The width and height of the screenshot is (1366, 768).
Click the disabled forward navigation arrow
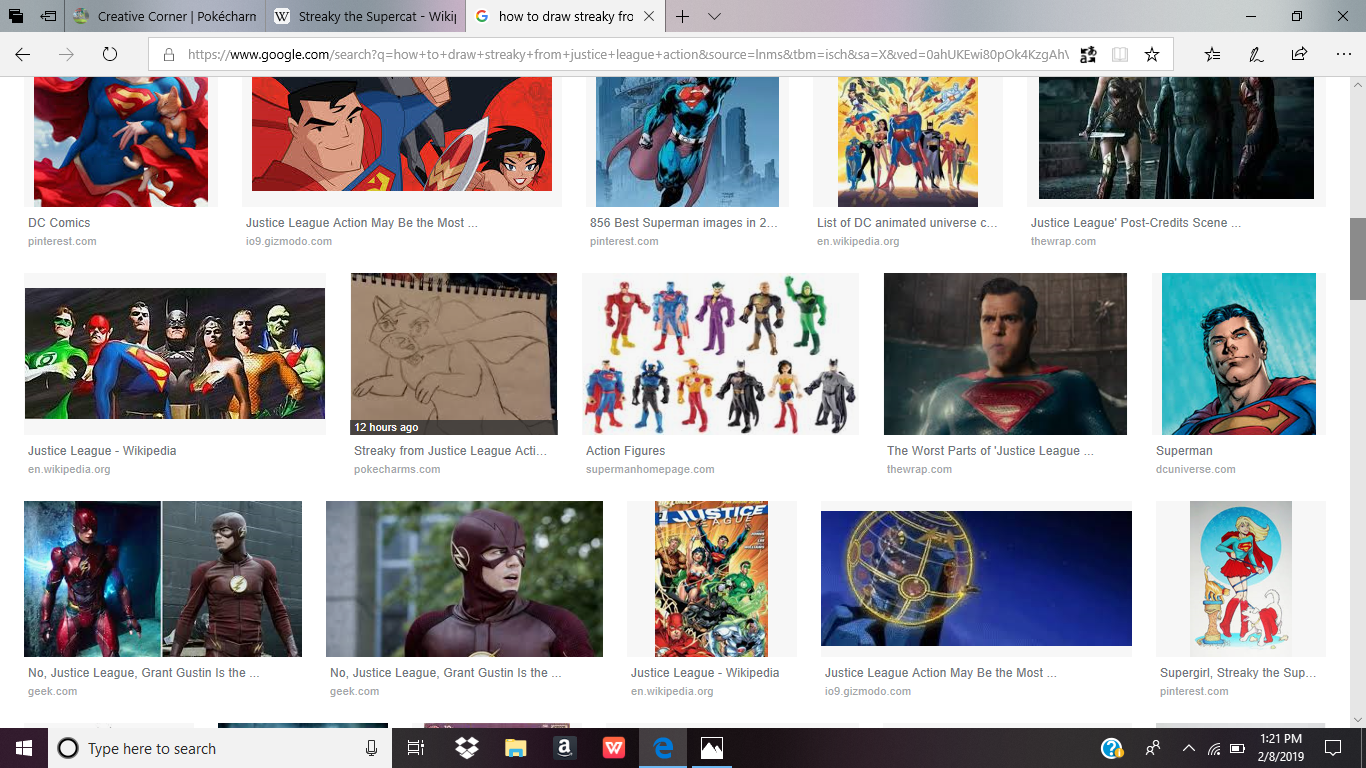[66, 55]
